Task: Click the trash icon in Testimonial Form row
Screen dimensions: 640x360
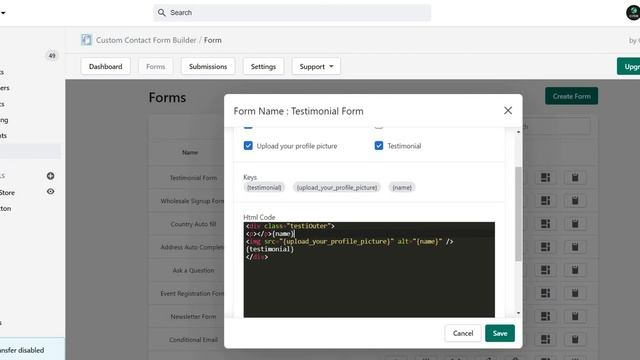Action: (x=575, y=178)
